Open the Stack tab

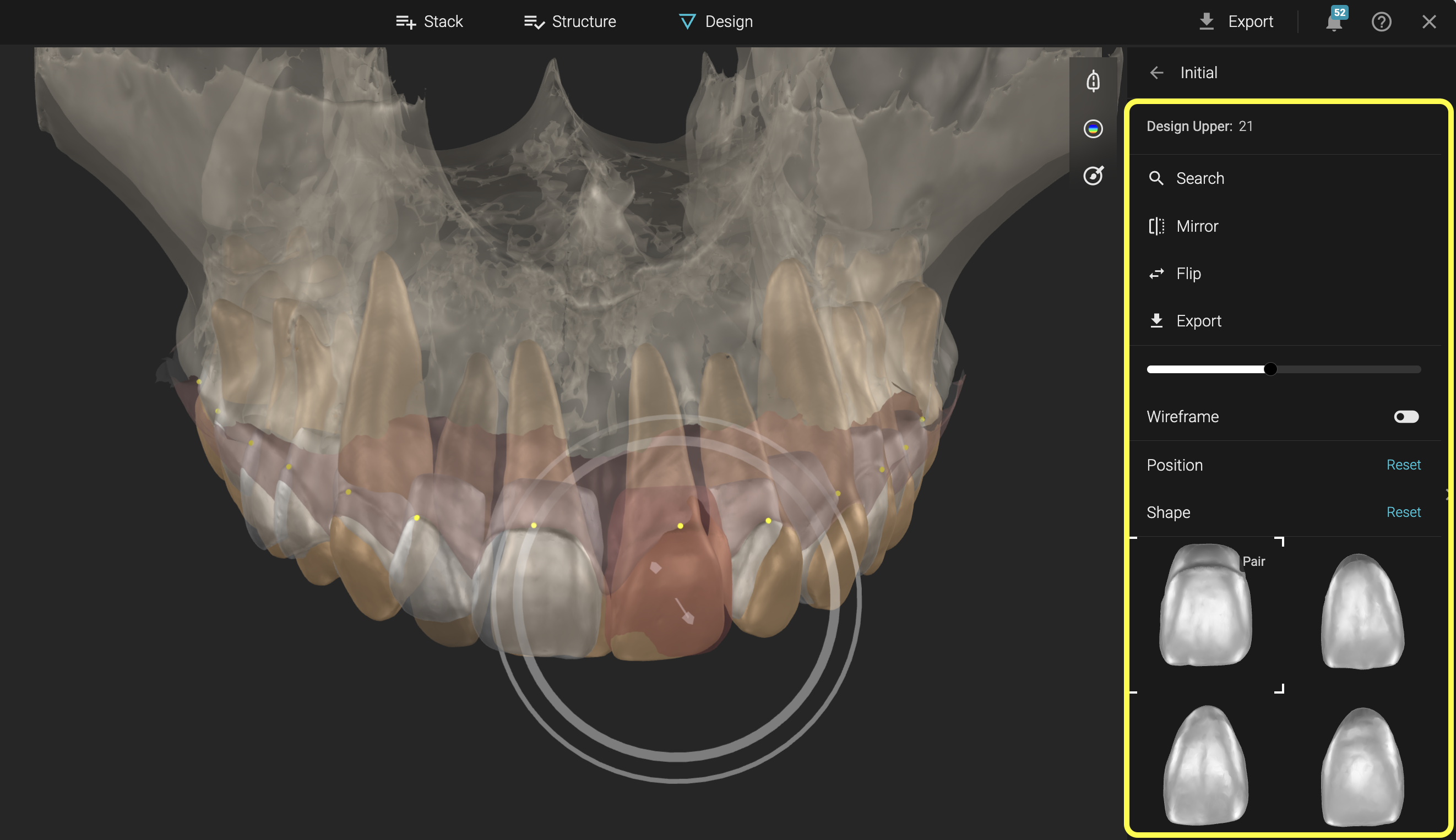tap(430, 22)
